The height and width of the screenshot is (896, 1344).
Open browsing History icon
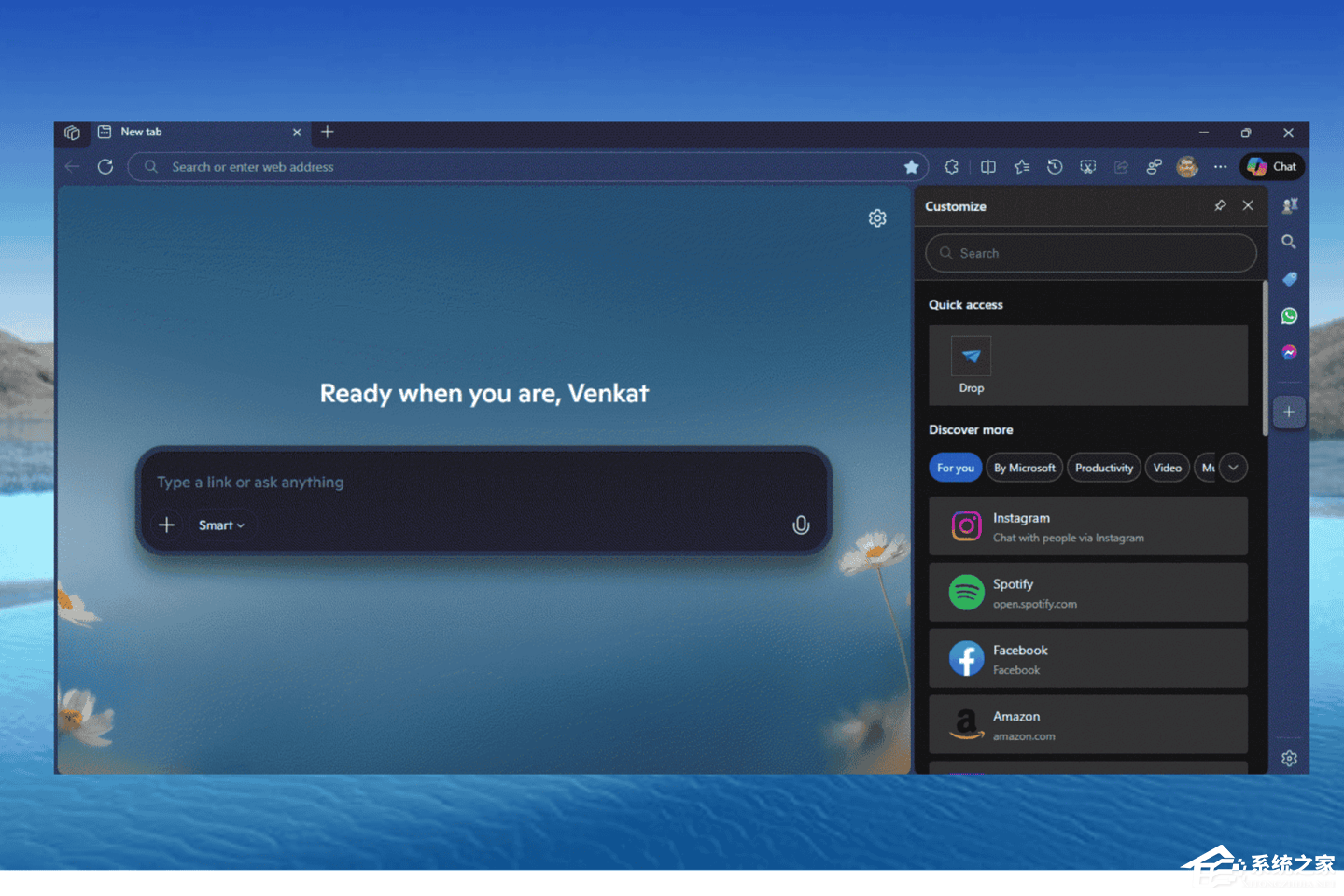[1055, 167]
